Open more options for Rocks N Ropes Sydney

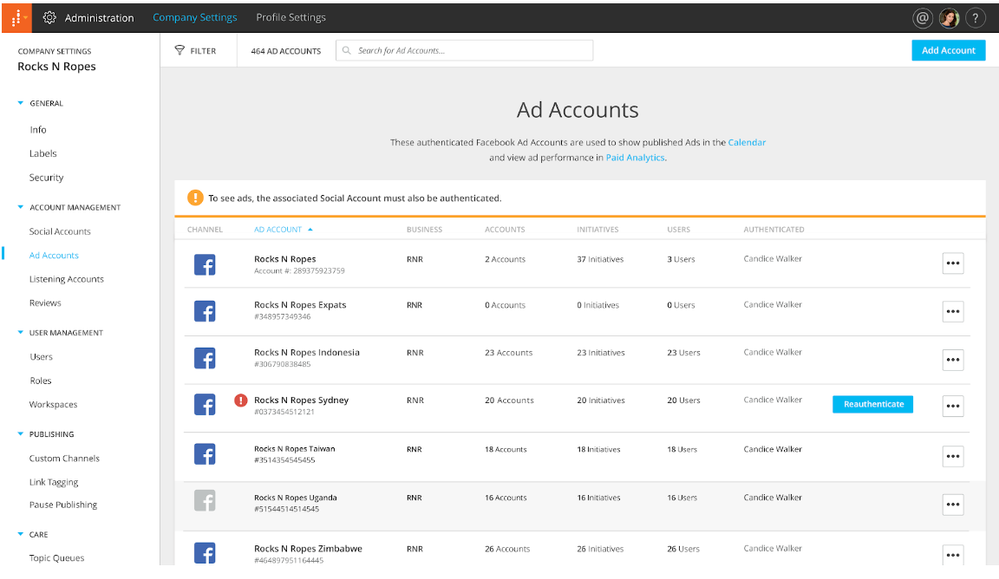tap(952, 406)
